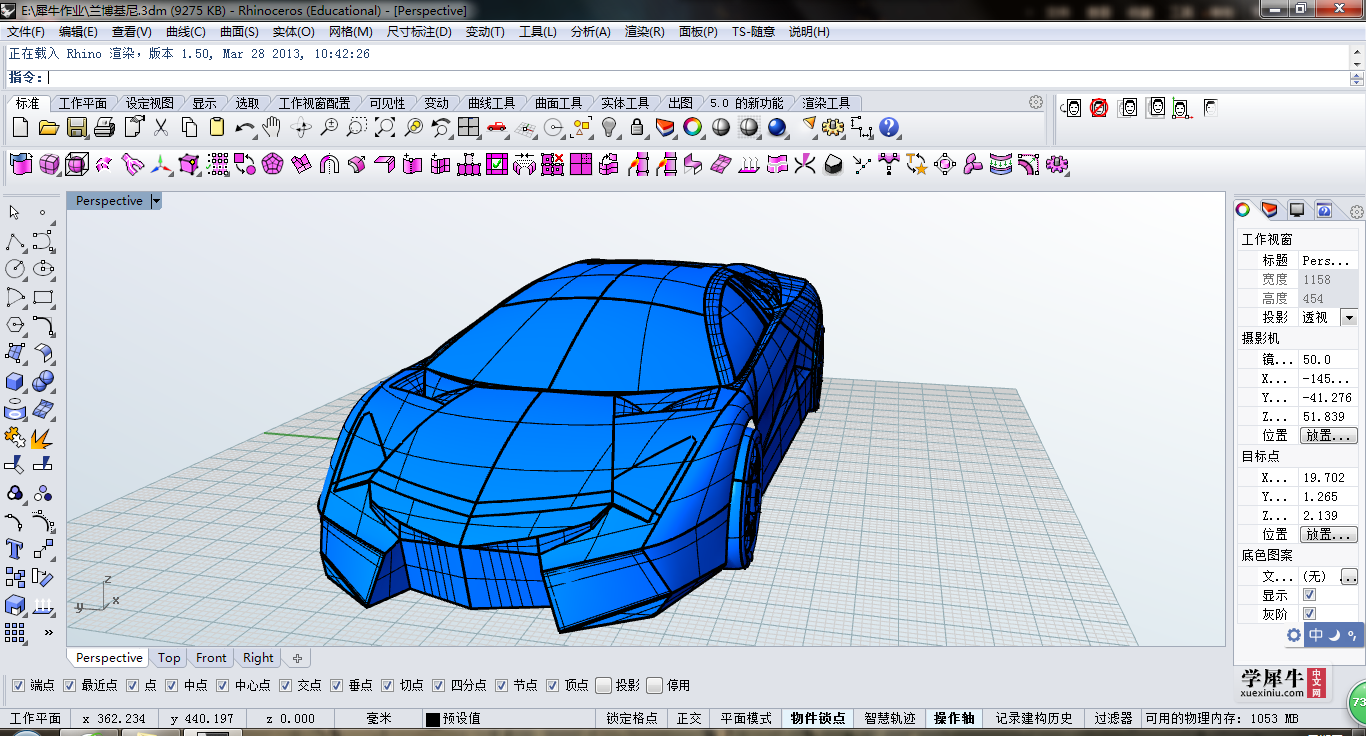Click the Paste clipboard icon
This screenshot has width=1366, height=736.
[216, 127]
